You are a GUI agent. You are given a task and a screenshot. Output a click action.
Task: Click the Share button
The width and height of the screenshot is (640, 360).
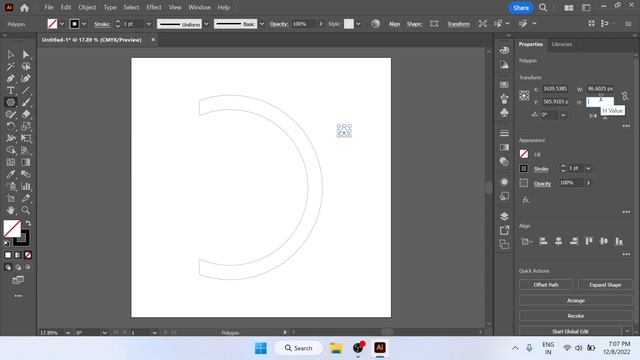tap(521, 8)
